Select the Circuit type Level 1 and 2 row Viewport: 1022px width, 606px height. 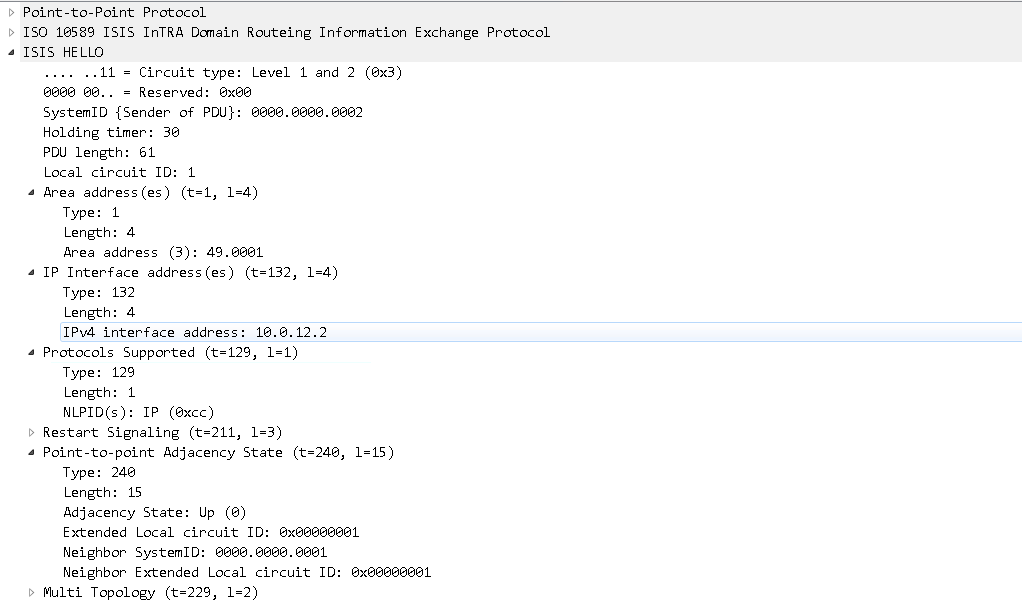pos(222,72)
